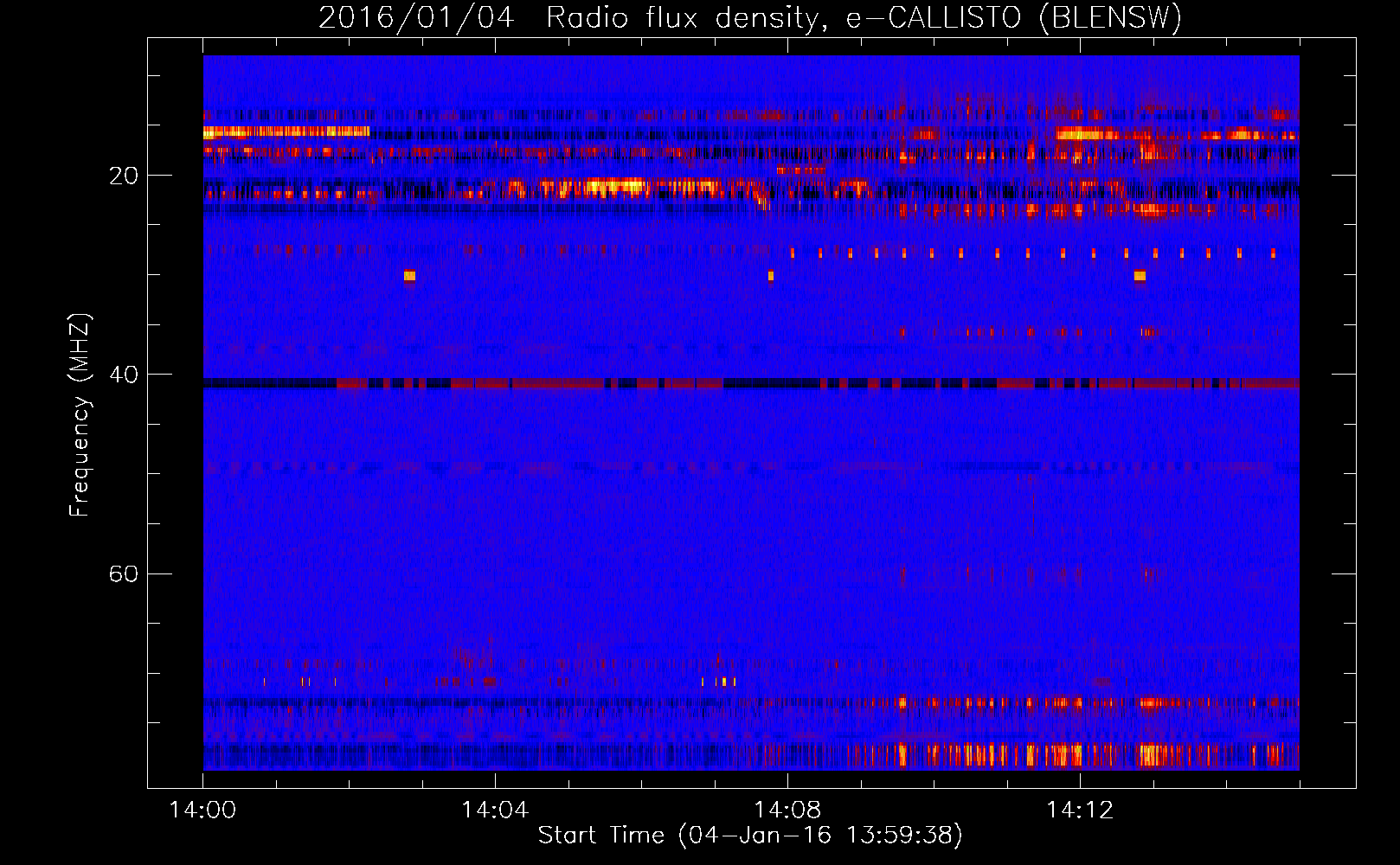Click the 14:08 time tick label
Screen dimensions: 1400x865
(x=787, y=811)
